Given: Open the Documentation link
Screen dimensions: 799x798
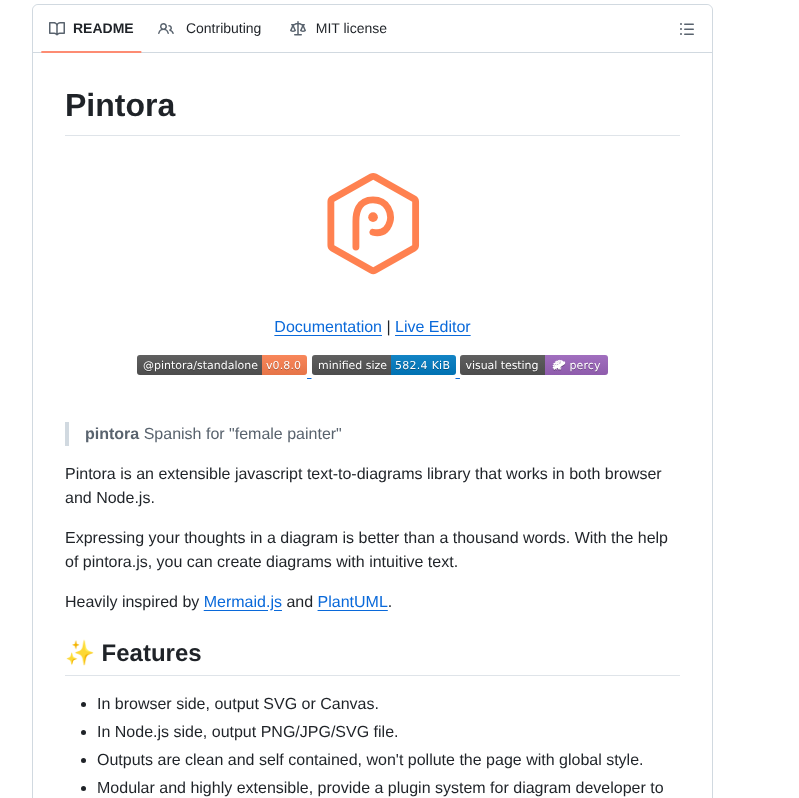Looking at the screenshot, I should [328, 327].
